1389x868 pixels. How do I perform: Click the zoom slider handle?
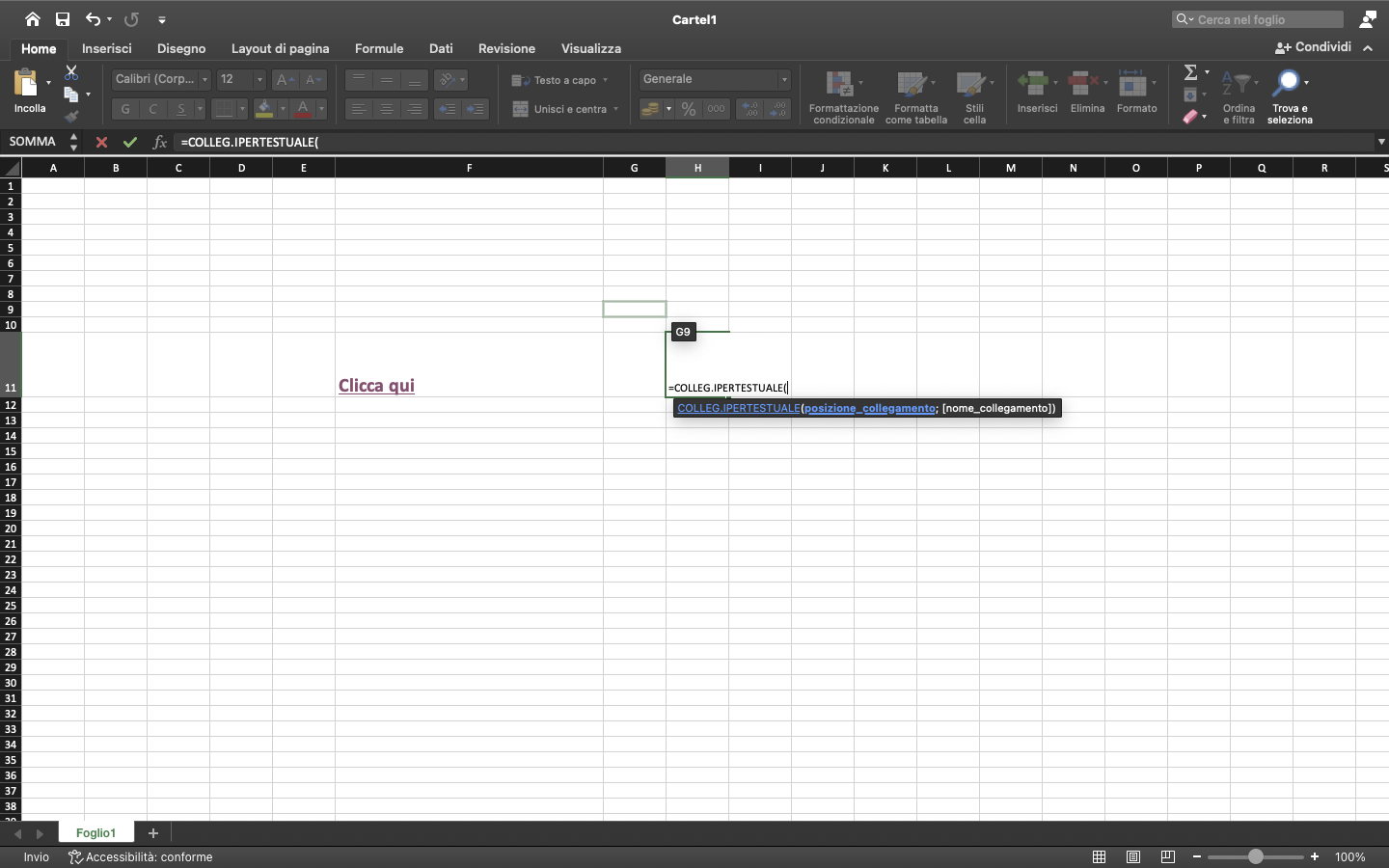(1255, 856)
